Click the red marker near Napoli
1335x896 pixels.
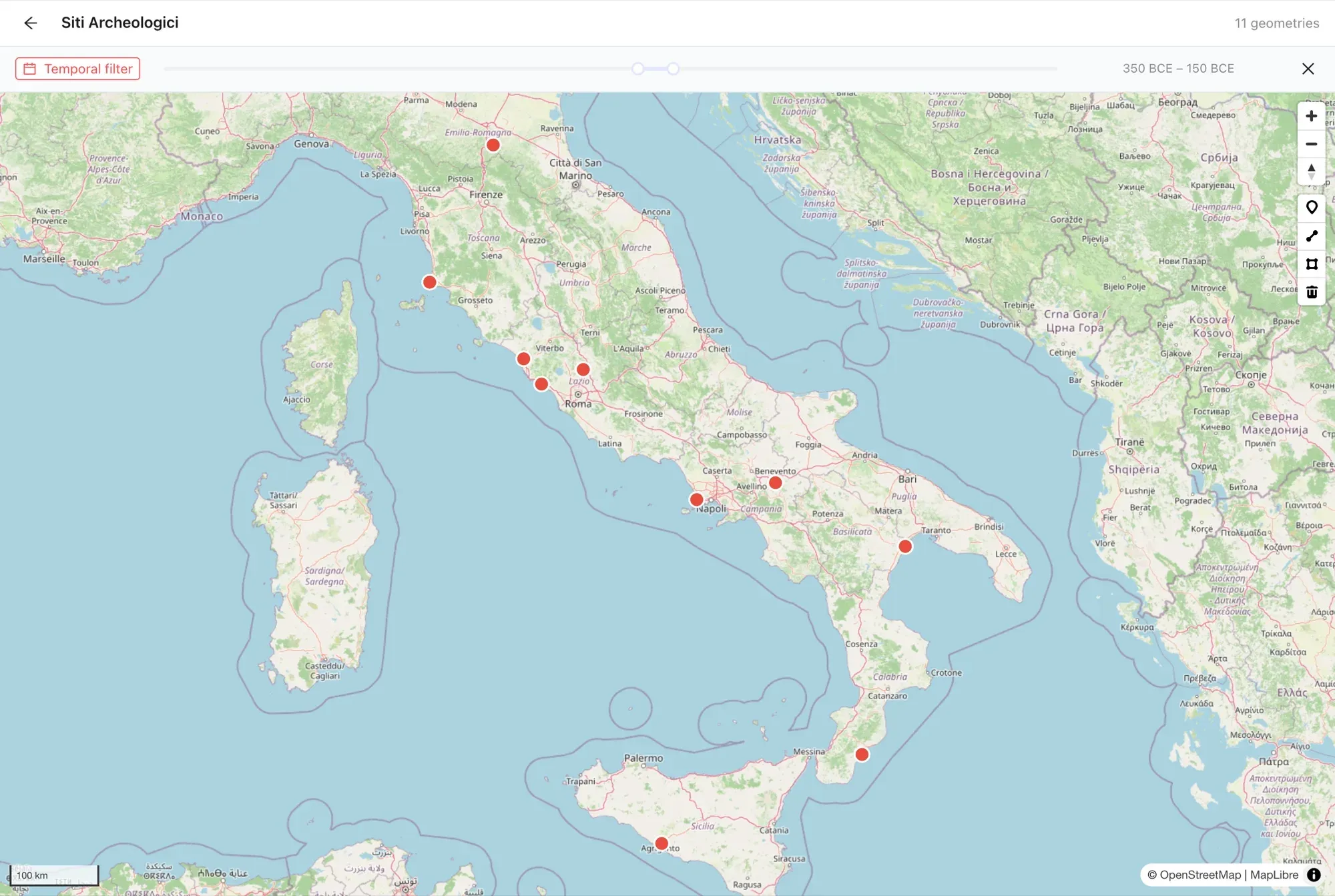click(696, 500)
